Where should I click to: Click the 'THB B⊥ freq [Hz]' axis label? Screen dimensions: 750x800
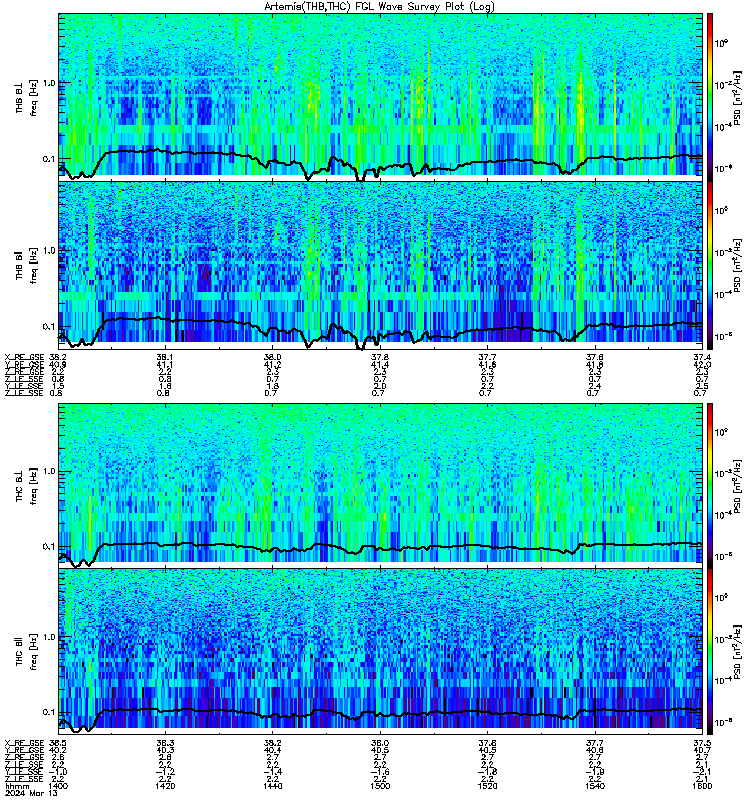click(27, 98)
